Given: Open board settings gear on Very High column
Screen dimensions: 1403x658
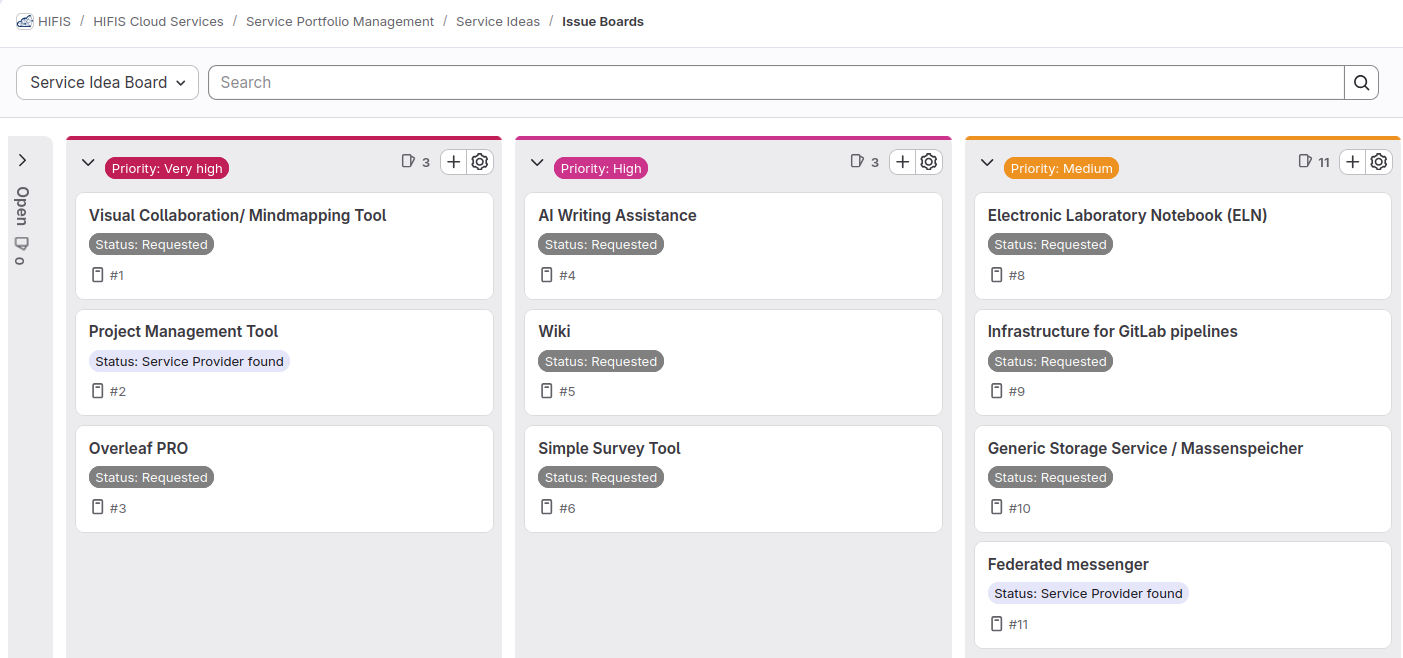Looking at the screenshot, I should [479, 161].
